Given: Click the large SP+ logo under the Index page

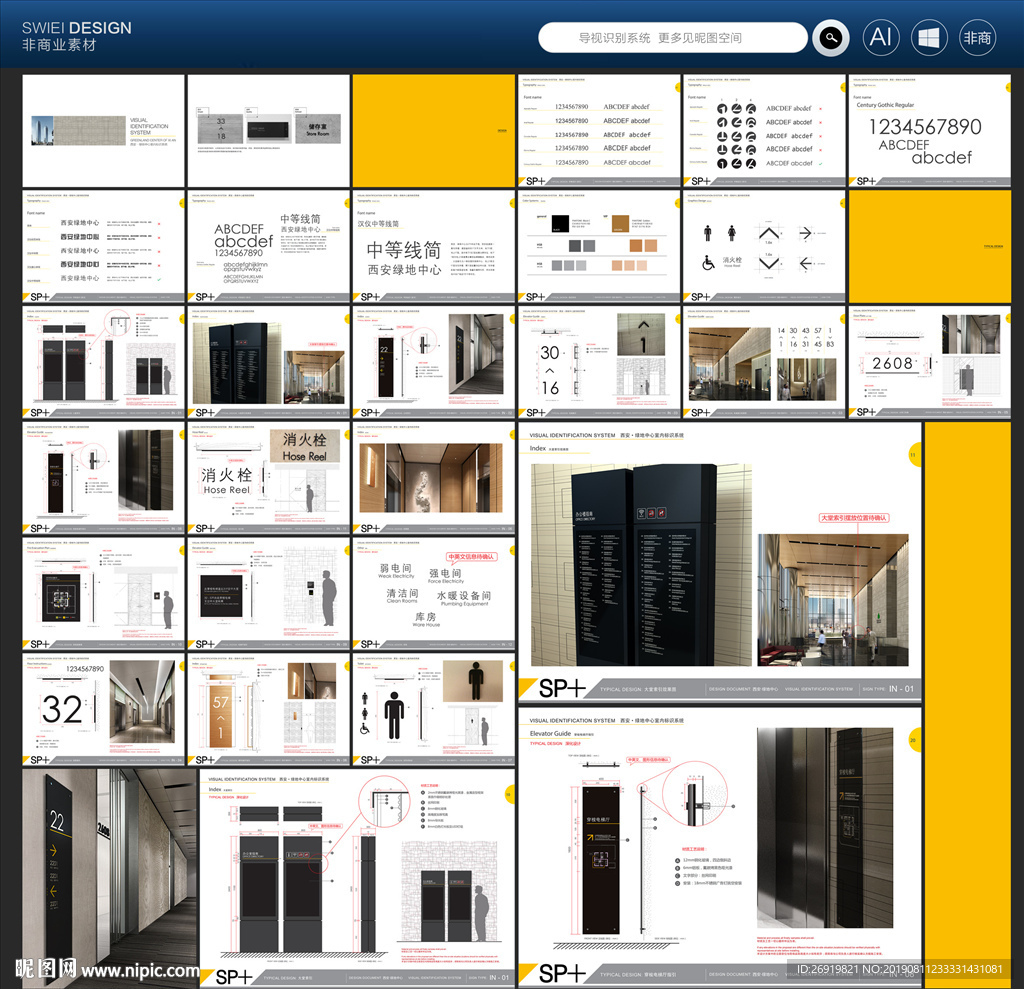Looking at the screenshot, I should [x=561, y=689].
